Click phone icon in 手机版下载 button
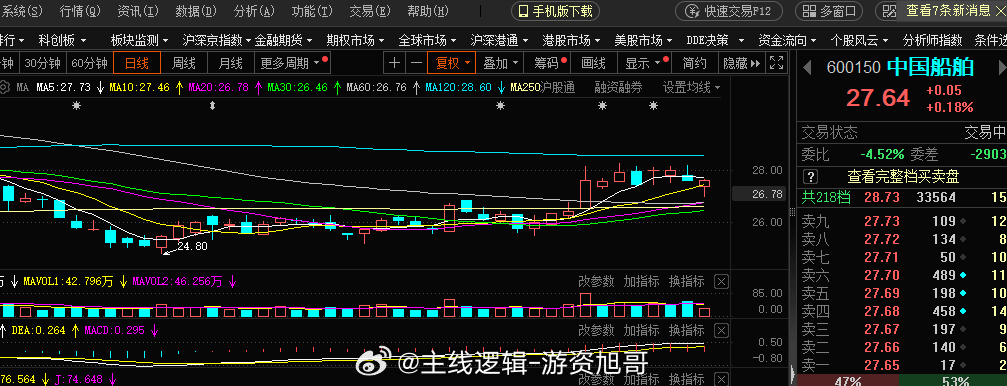Viewport: 1007px width, 386px height. coord(523,11)
